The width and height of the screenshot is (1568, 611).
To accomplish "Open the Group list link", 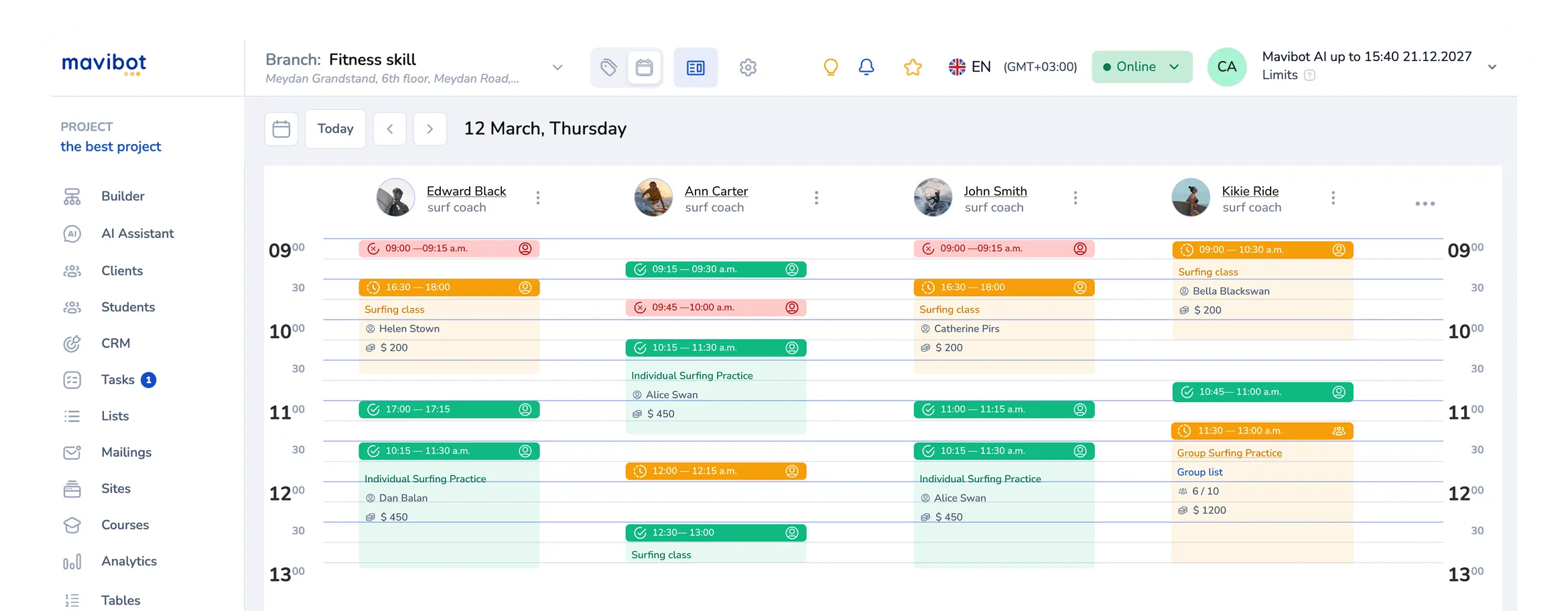I will [x=1199, y=472].
